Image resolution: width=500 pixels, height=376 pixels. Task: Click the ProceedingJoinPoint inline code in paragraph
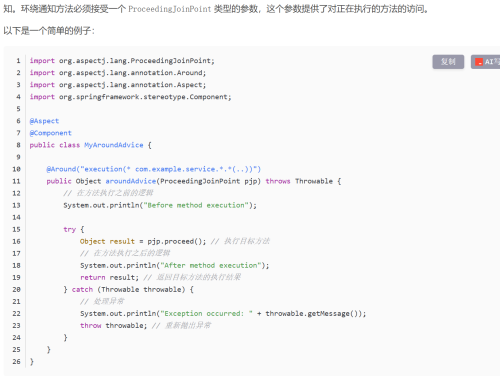point(170,9)
